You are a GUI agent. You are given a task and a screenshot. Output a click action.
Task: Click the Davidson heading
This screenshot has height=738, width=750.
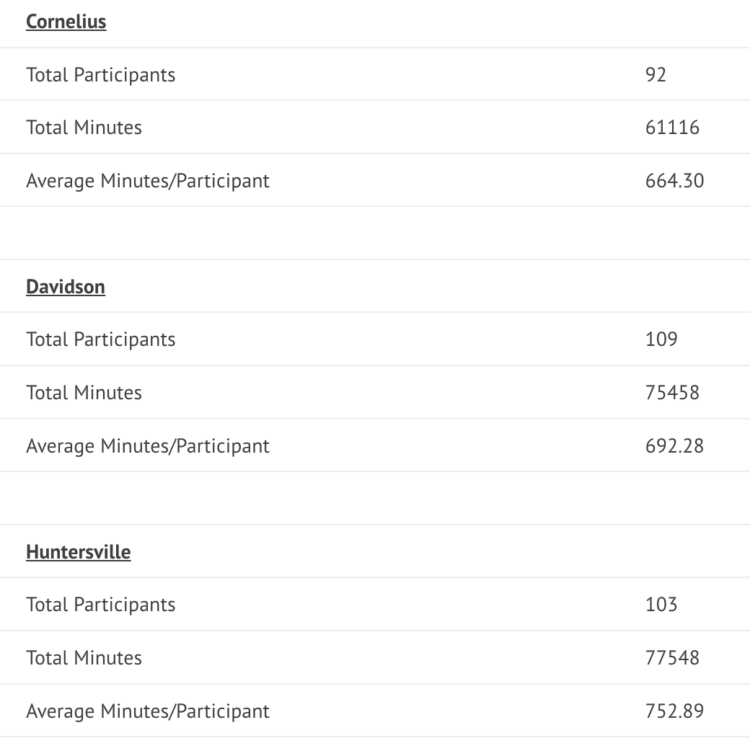(66, 287)
